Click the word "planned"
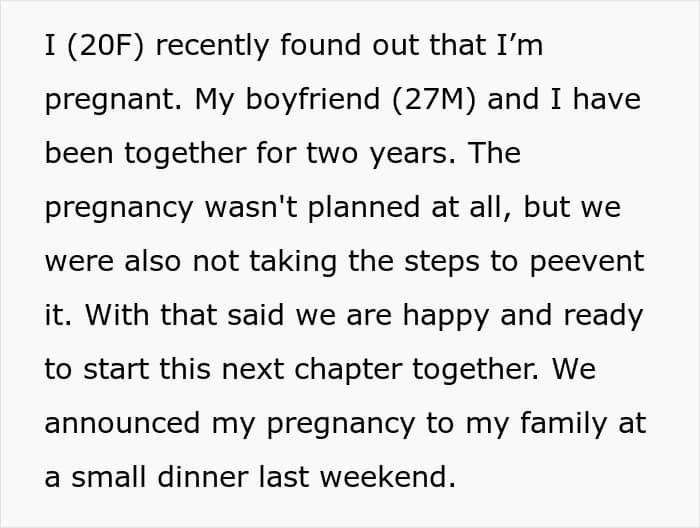 [364, 208]
